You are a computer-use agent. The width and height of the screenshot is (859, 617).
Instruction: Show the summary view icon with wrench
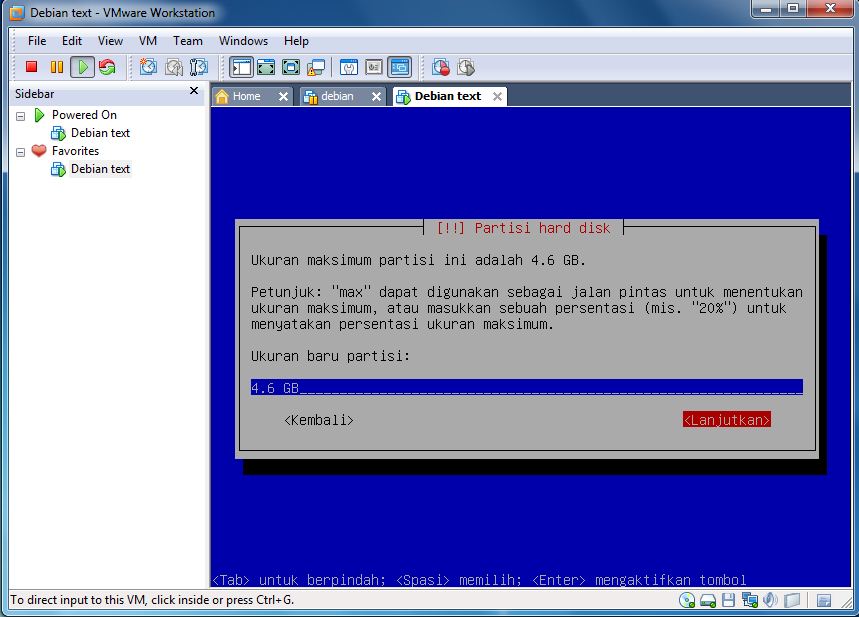point(348,67)
